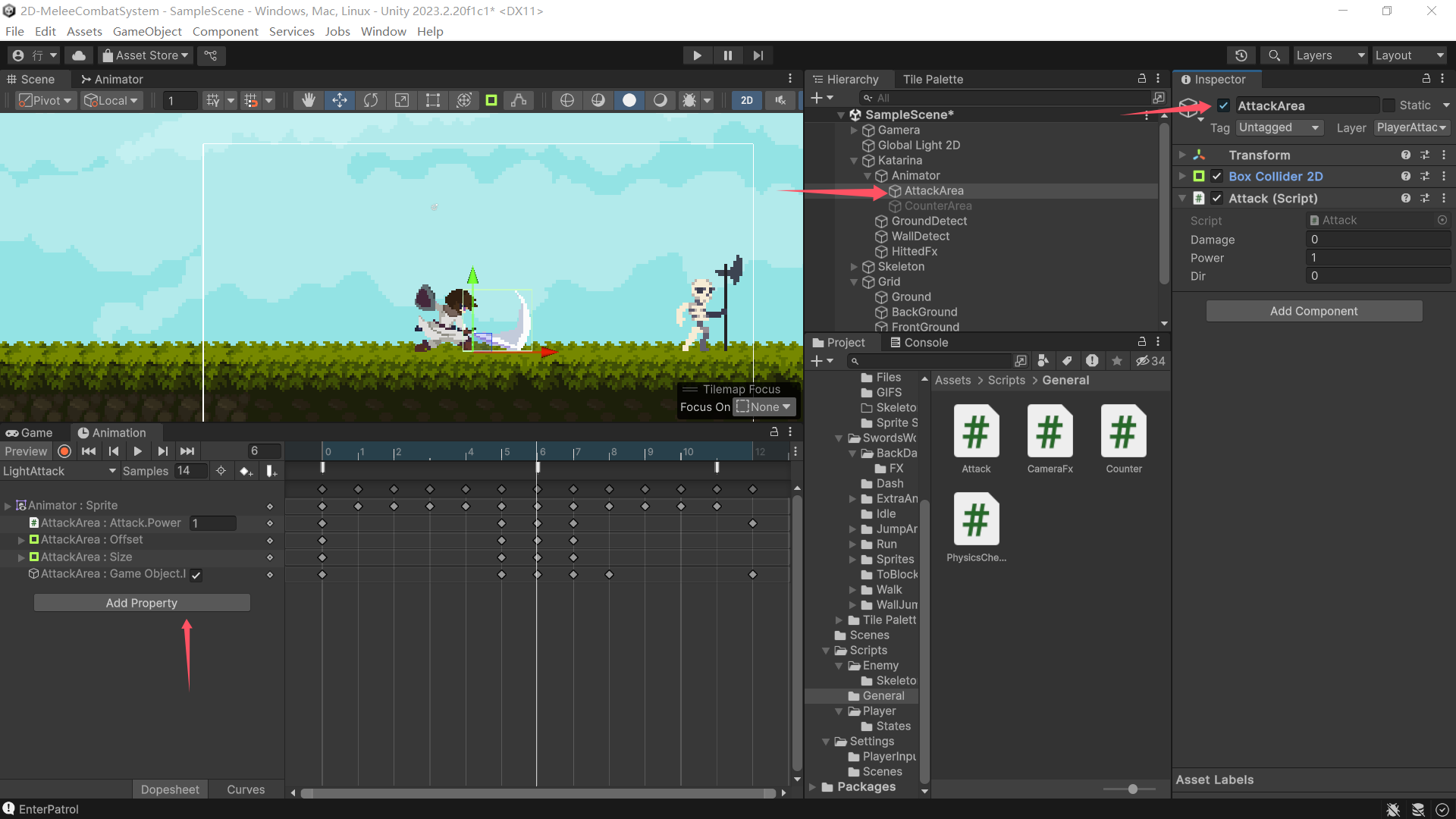
Task: Toggle scene lighting button
Action: click(661, 100)
